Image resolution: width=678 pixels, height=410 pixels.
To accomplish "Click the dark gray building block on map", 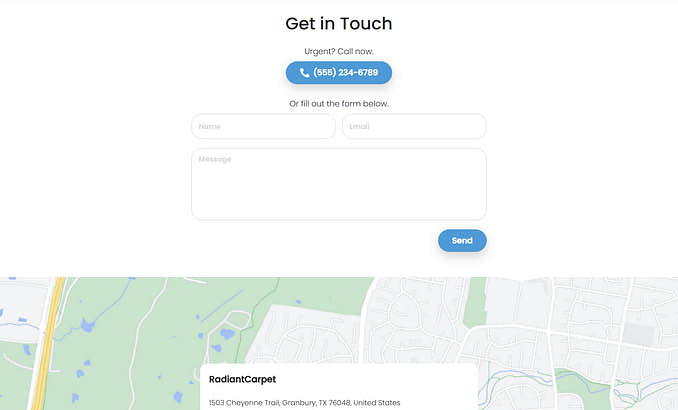I will (x=639, y=333).
